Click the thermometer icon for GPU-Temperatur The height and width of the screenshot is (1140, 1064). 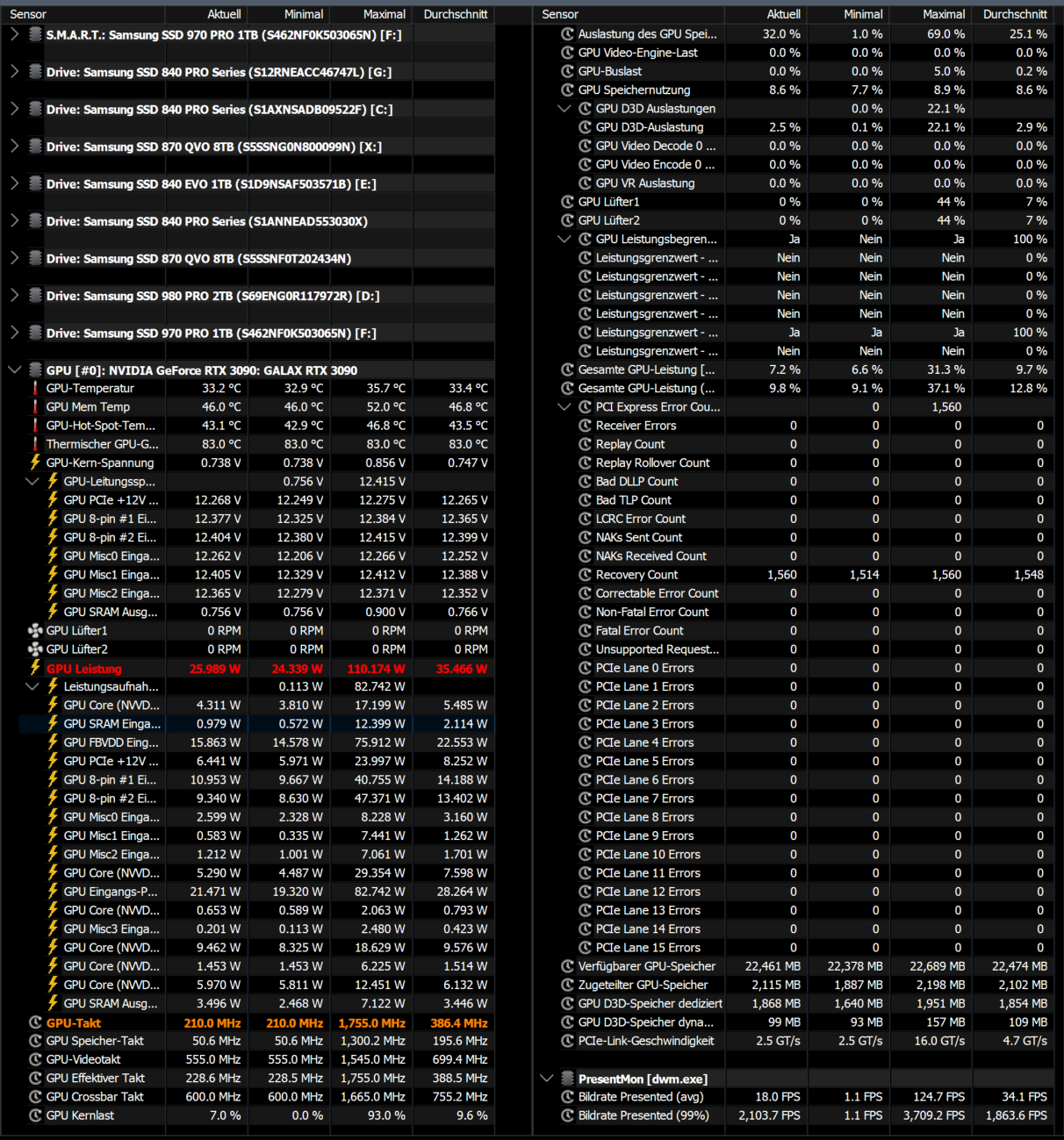pos(35,388)
